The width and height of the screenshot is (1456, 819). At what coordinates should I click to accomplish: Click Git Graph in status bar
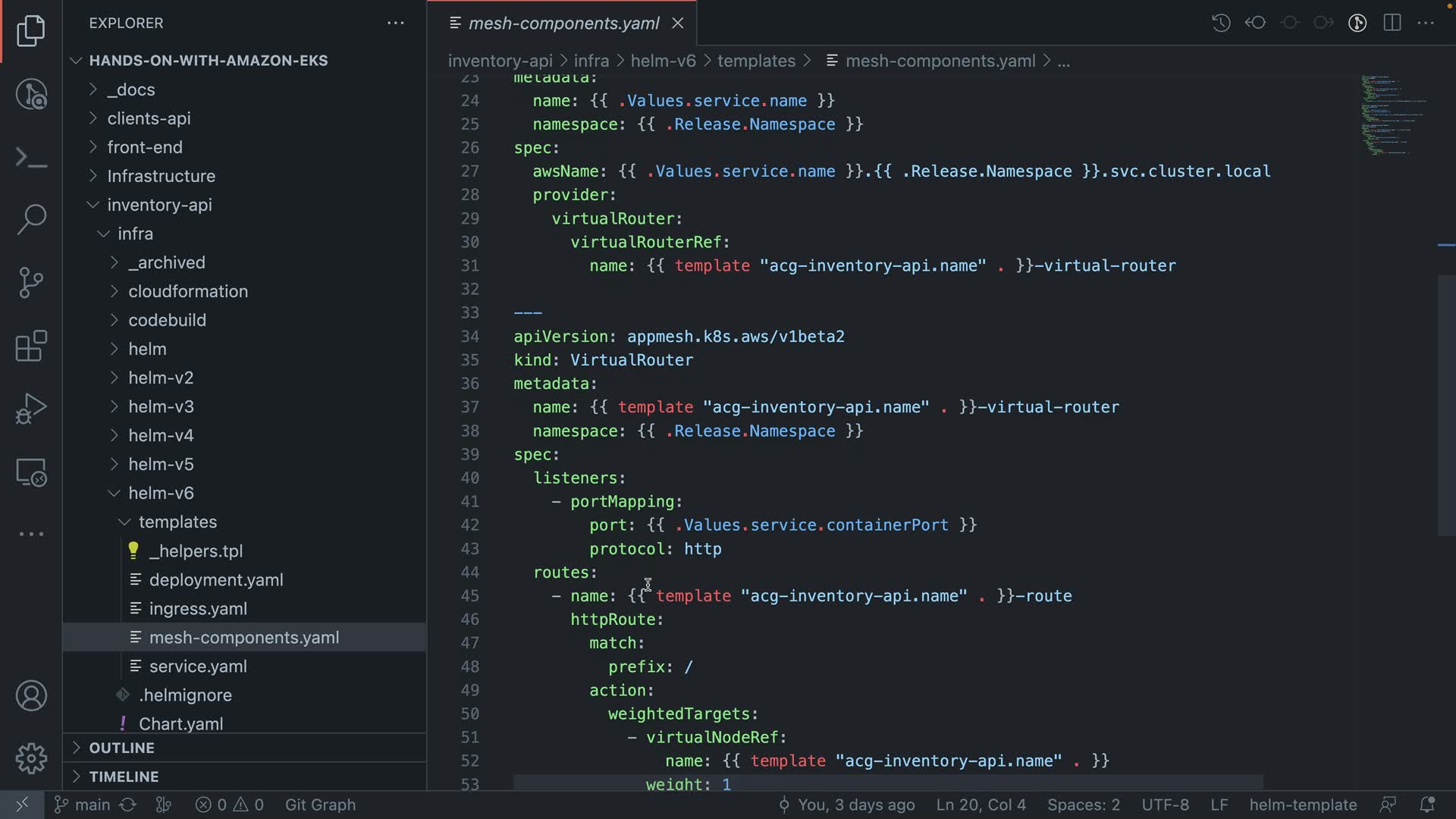point(320,805)
